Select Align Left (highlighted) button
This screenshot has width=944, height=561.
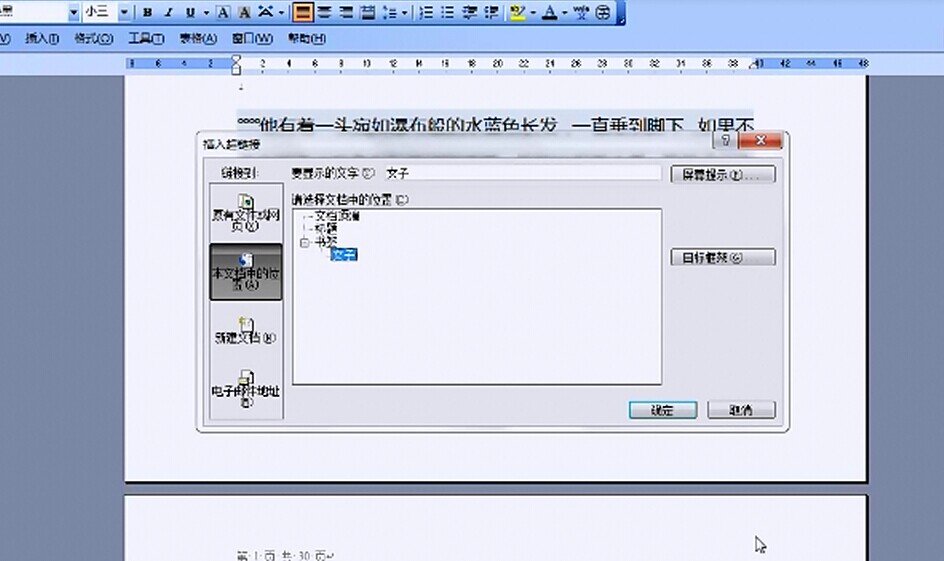pos(303,12)
